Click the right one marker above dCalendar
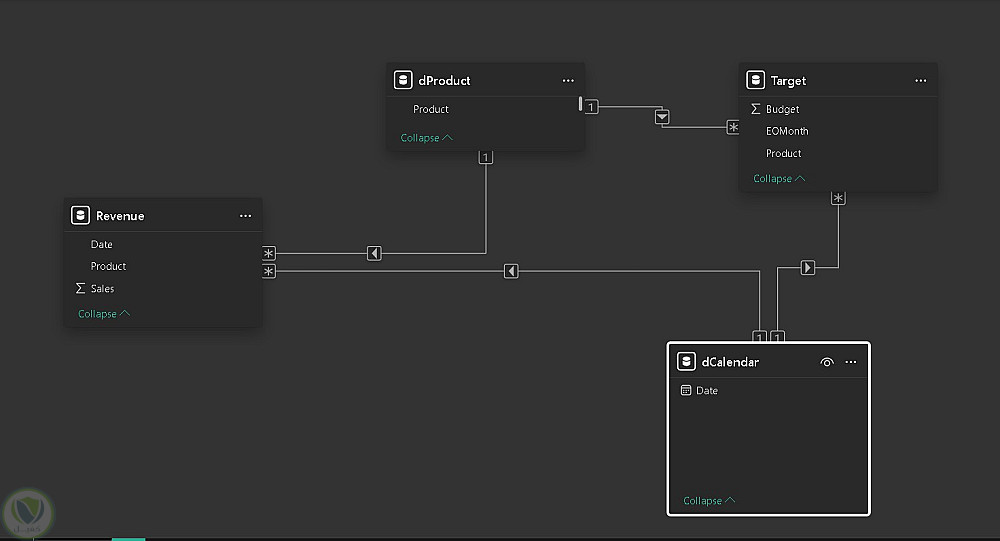The width and height of the screenshot is (1000, 541). 777,336
